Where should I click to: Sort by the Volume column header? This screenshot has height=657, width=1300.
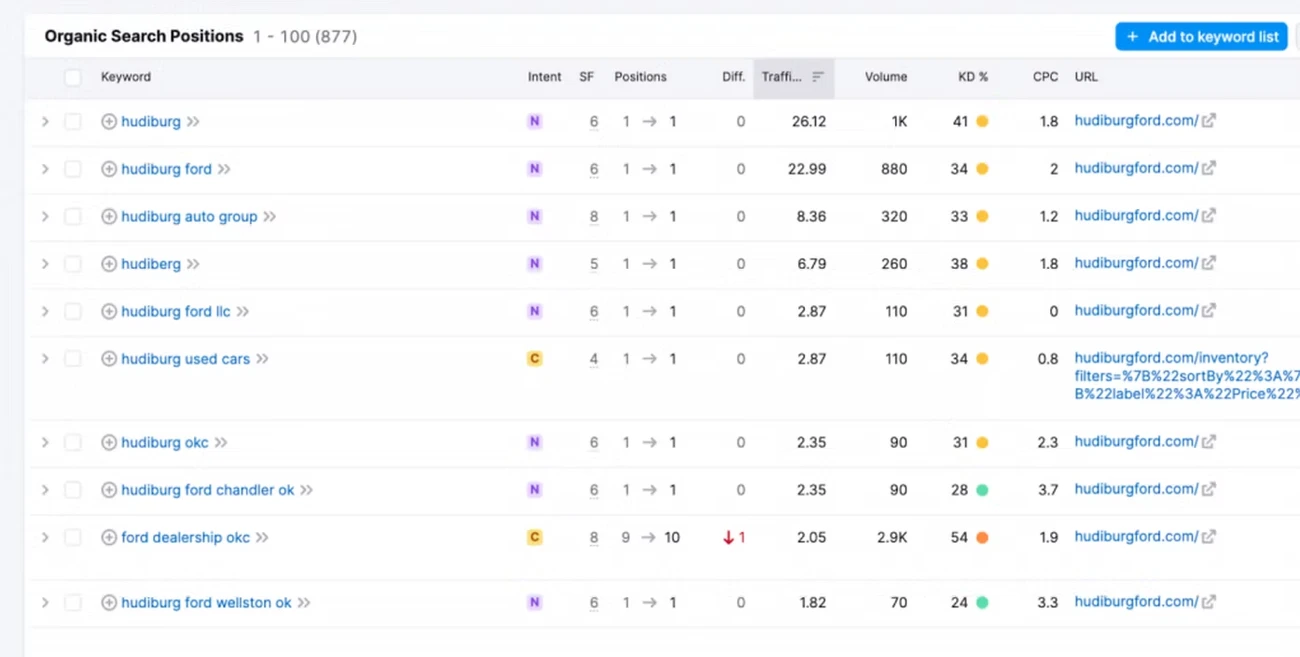click(x=886, y=77)
